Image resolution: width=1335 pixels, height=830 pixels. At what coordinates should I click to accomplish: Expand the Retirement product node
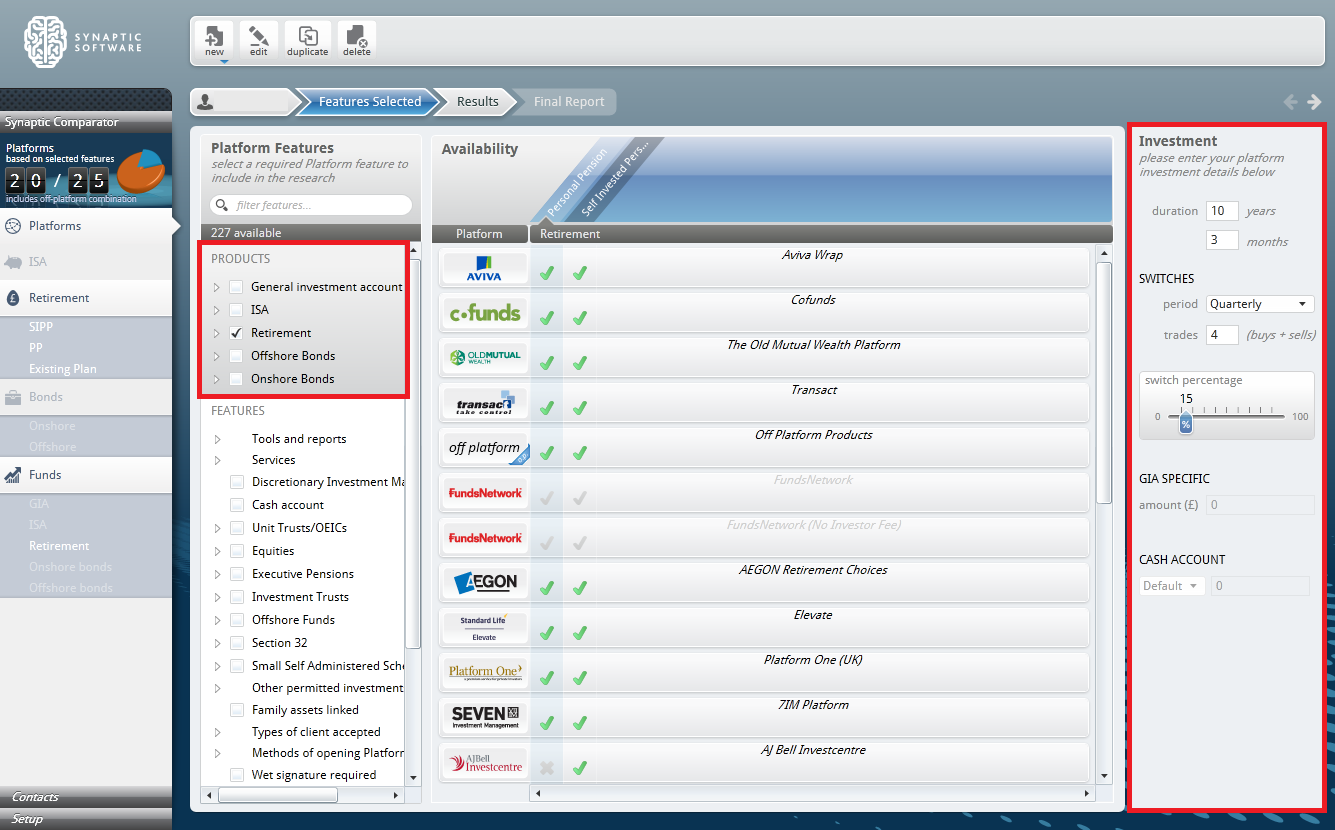216,333
